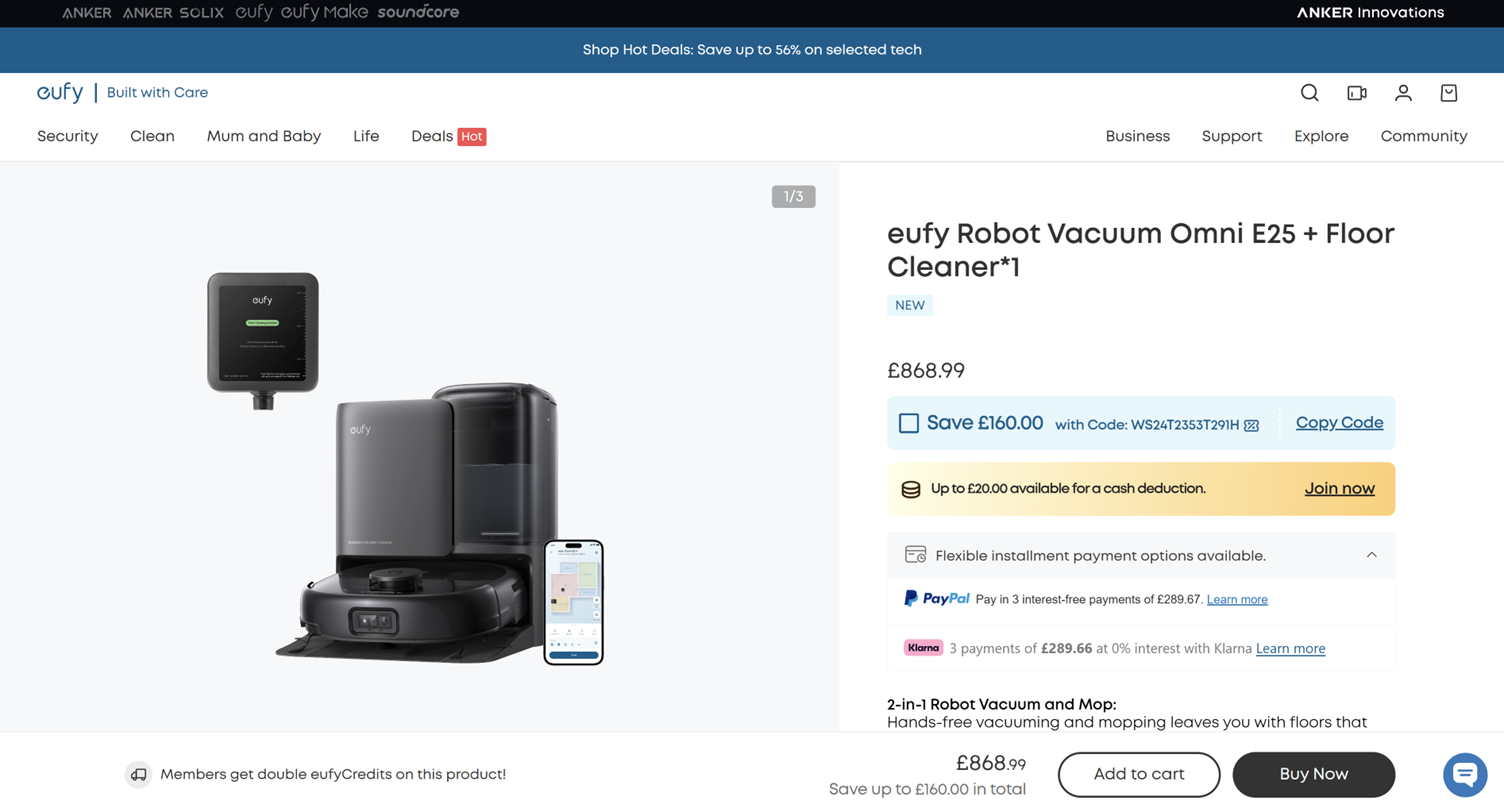
Task: Click the Add to cart button
Action: tap(1138, 774)
